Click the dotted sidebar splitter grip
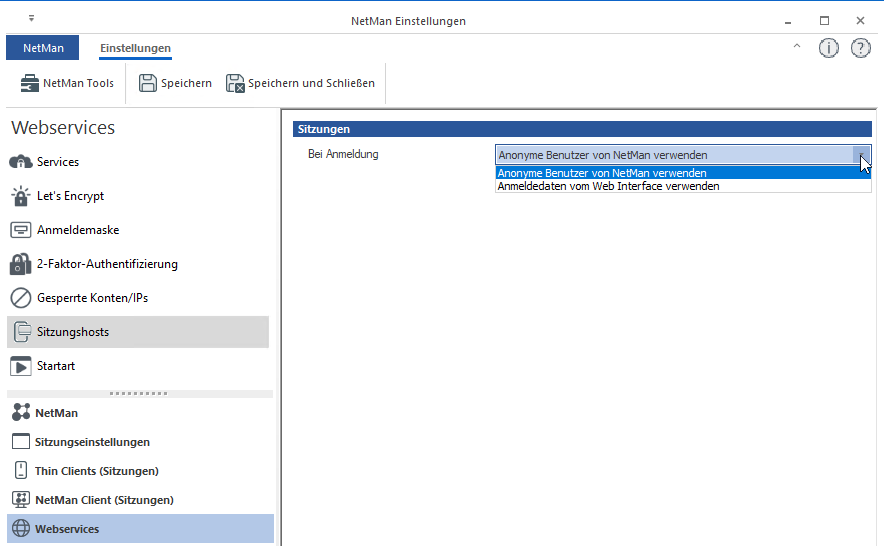 pyautogui.click(x=139, y=393)
